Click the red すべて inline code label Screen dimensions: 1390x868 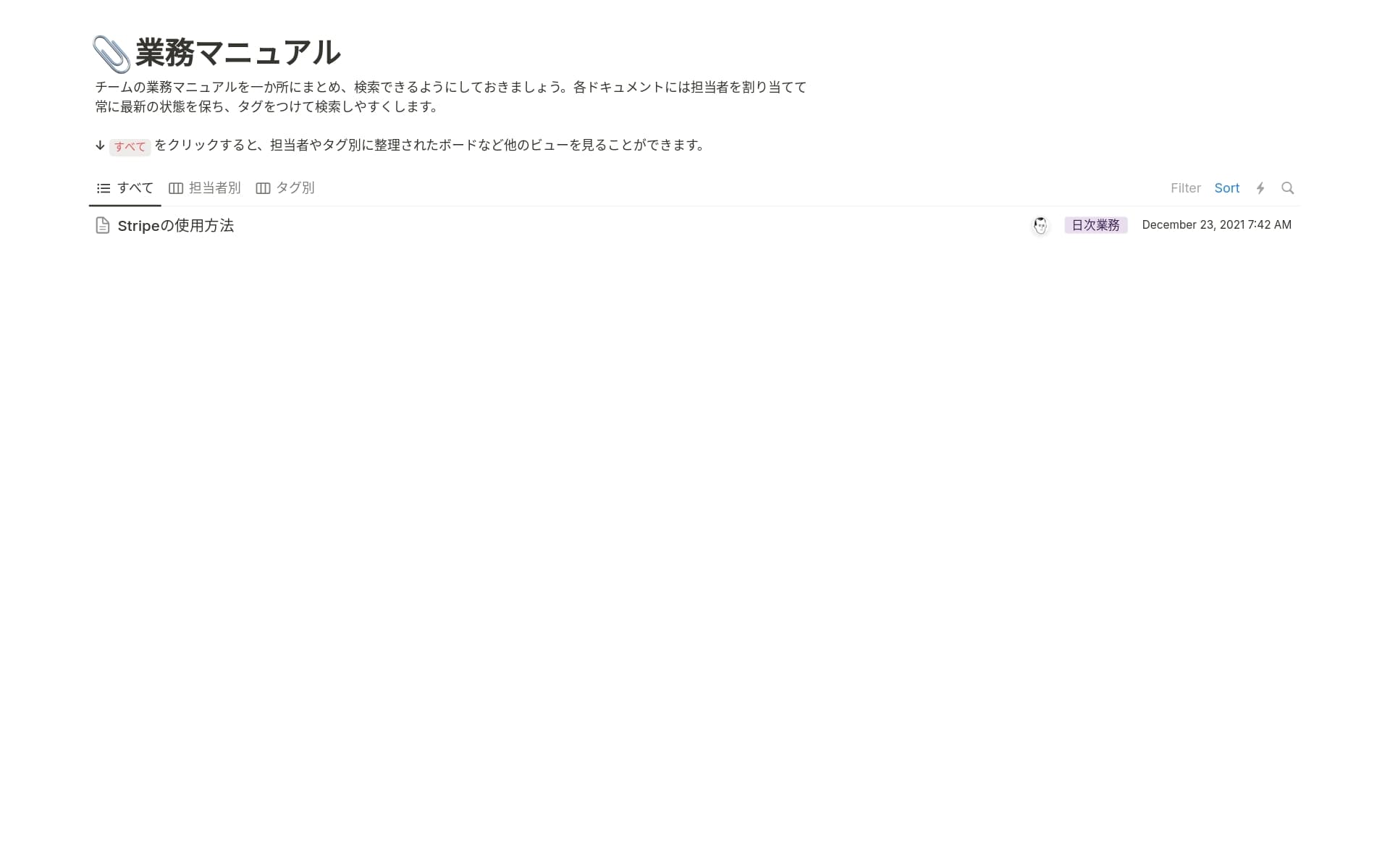coord(130,147)
